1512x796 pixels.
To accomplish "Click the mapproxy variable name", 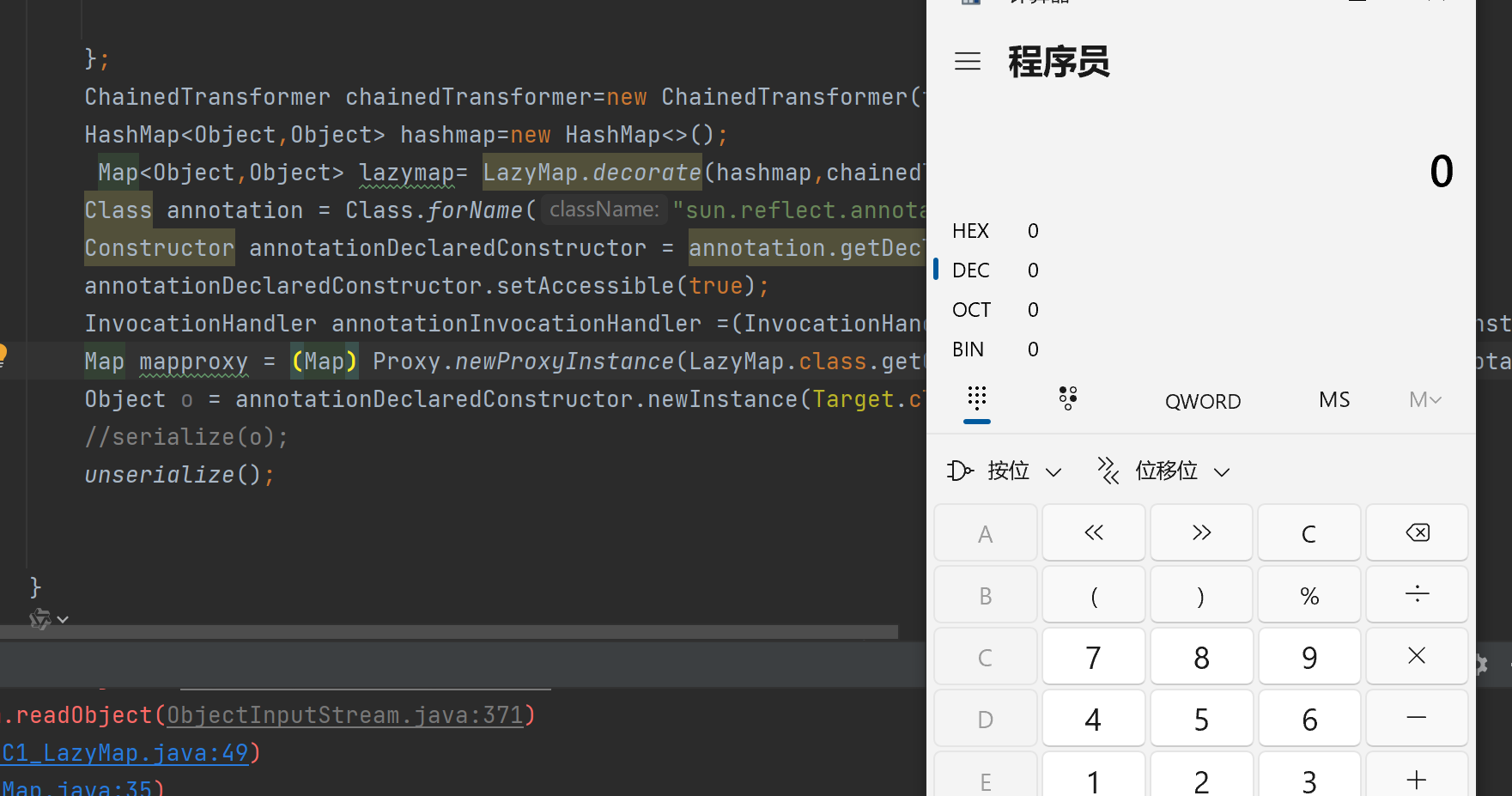I will (x=194, y=362).
